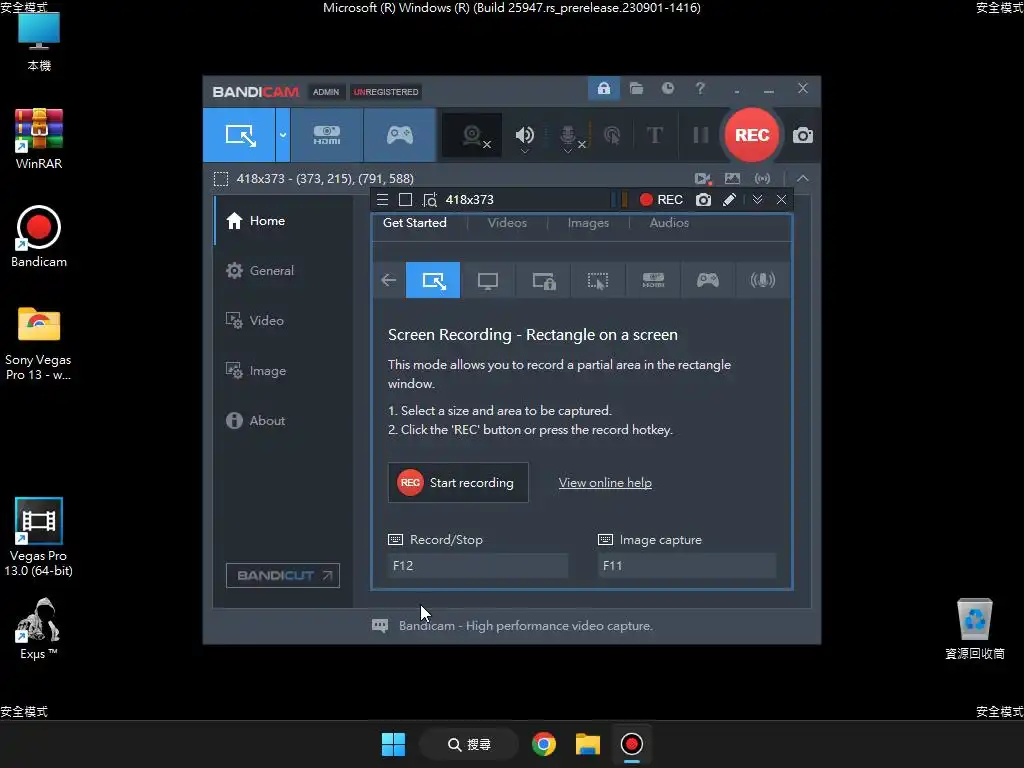Click the pause recording button
This screenshot has height=768, width=1024.
pyautogui.click(x=701, y=135)
